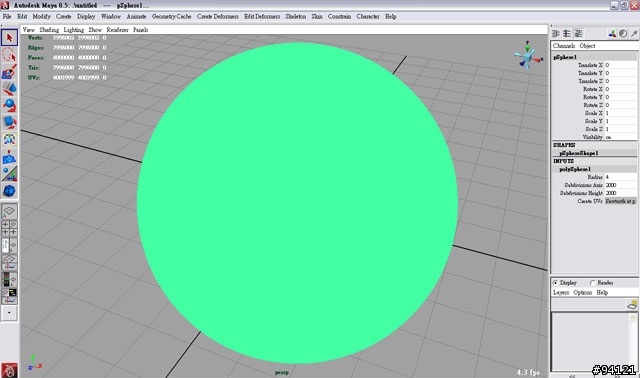Open the Edit menu
640x378 pixels.
coord(22,16)
